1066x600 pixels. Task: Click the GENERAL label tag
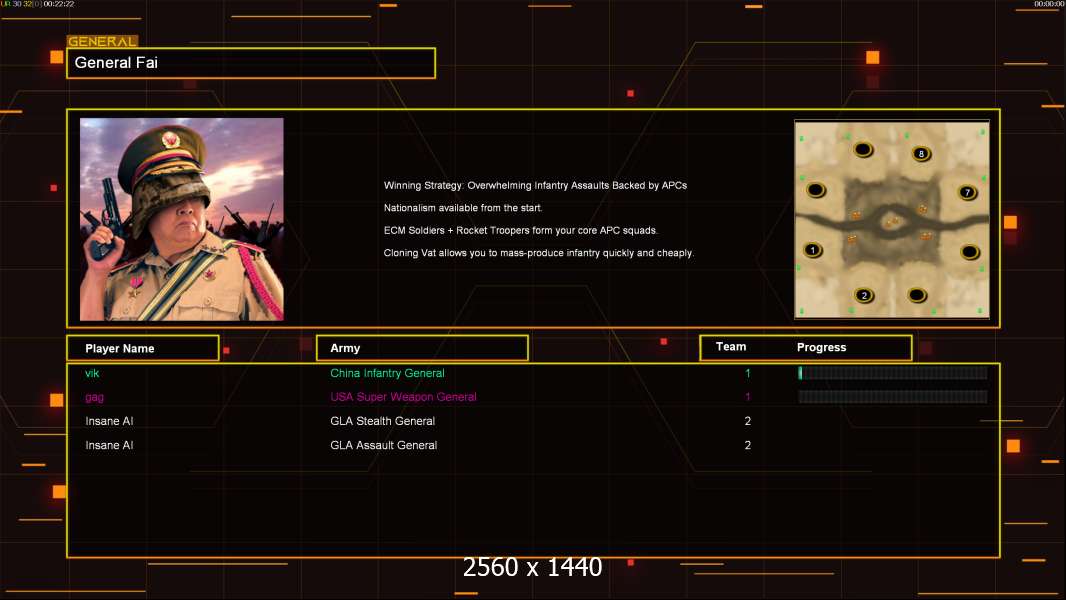click(102, 41)
